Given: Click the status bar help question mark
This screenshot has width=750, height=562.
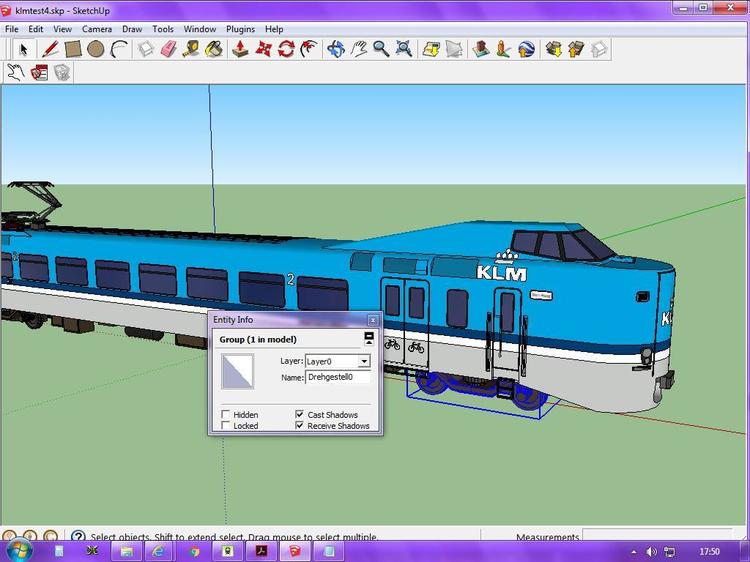Looking at the screenshot, I should point(78,536).
